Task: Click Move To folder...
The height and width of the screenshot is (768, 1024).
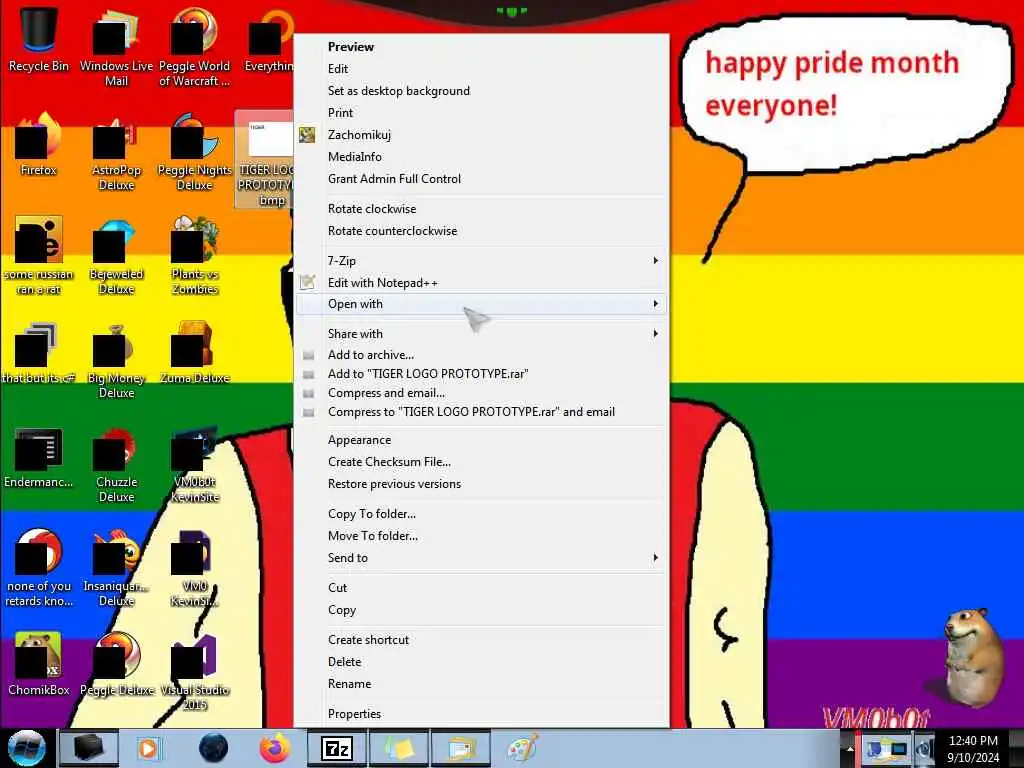Action: 481,536
